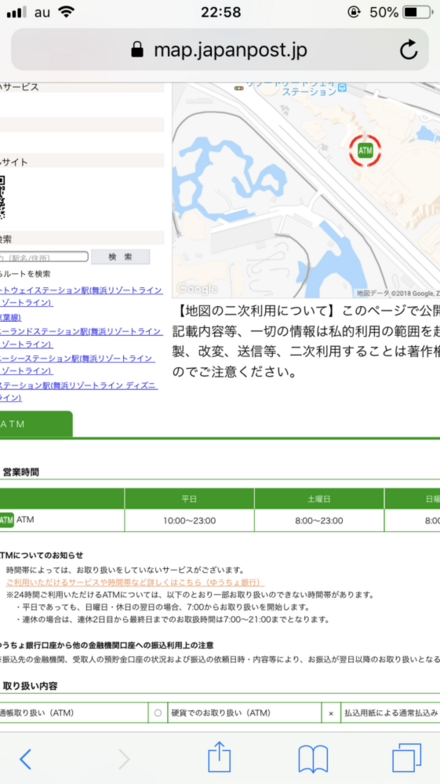The height and width of the screenshot is (784, 440).
Task: Click the 検索 search button
Action: point(120,256)
